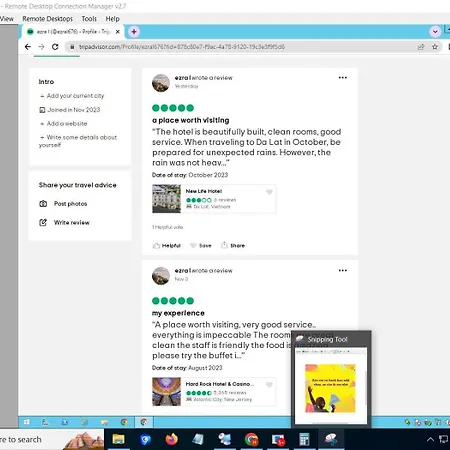The image size is (450, 450).
Task: Select the ezra l Profile tab
Action: click(73, 32)
